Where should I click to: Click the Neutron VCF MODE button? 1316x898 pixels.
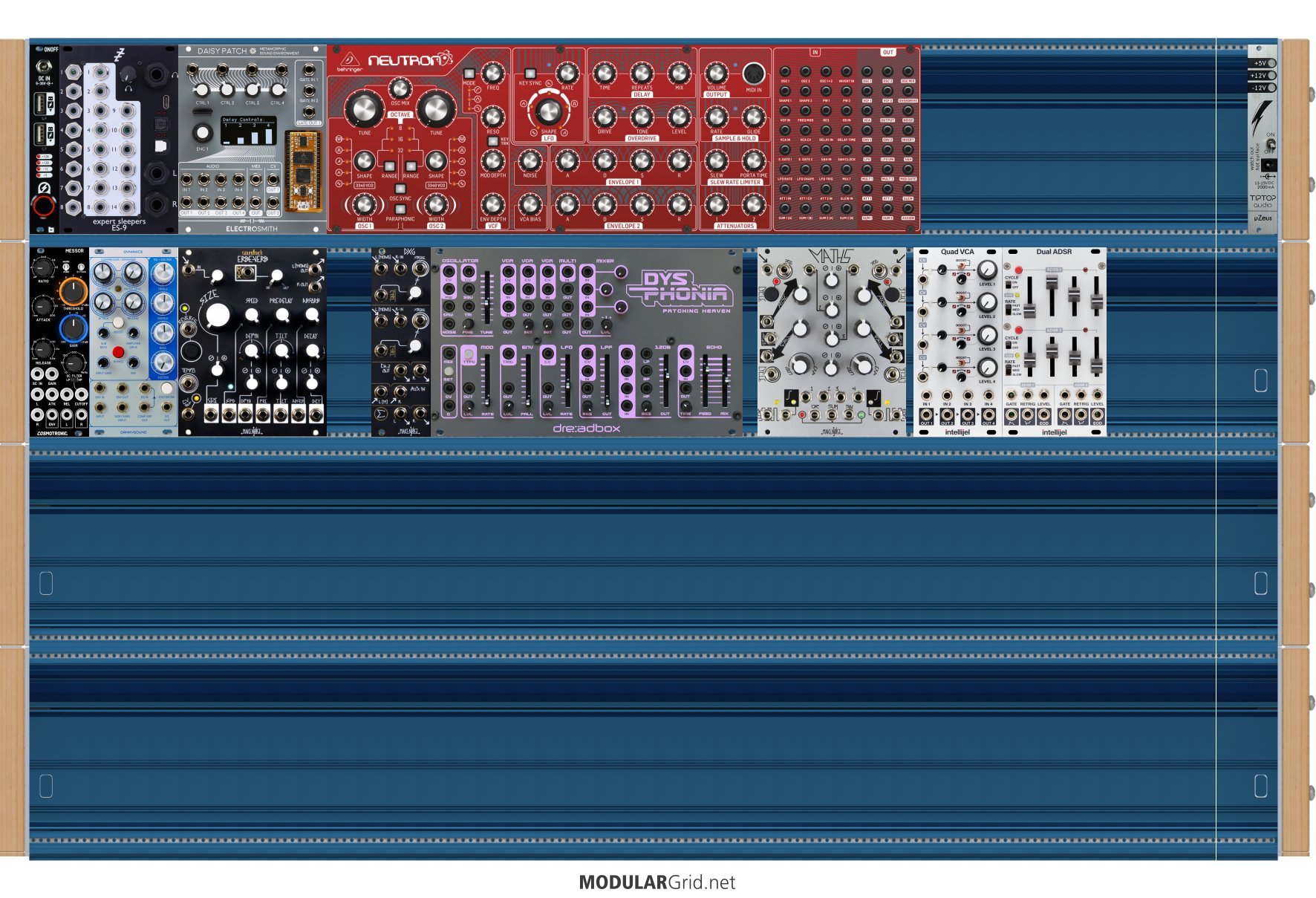(469, 74)
